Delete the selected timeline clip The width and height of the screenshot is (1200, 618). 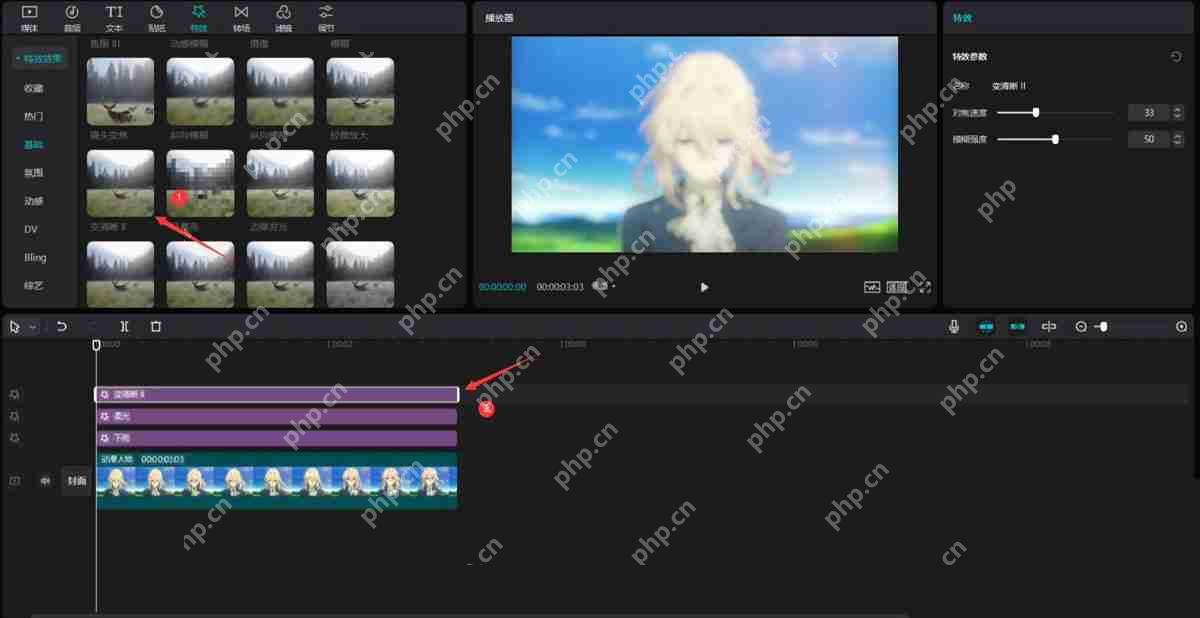[x=156, y=326]
